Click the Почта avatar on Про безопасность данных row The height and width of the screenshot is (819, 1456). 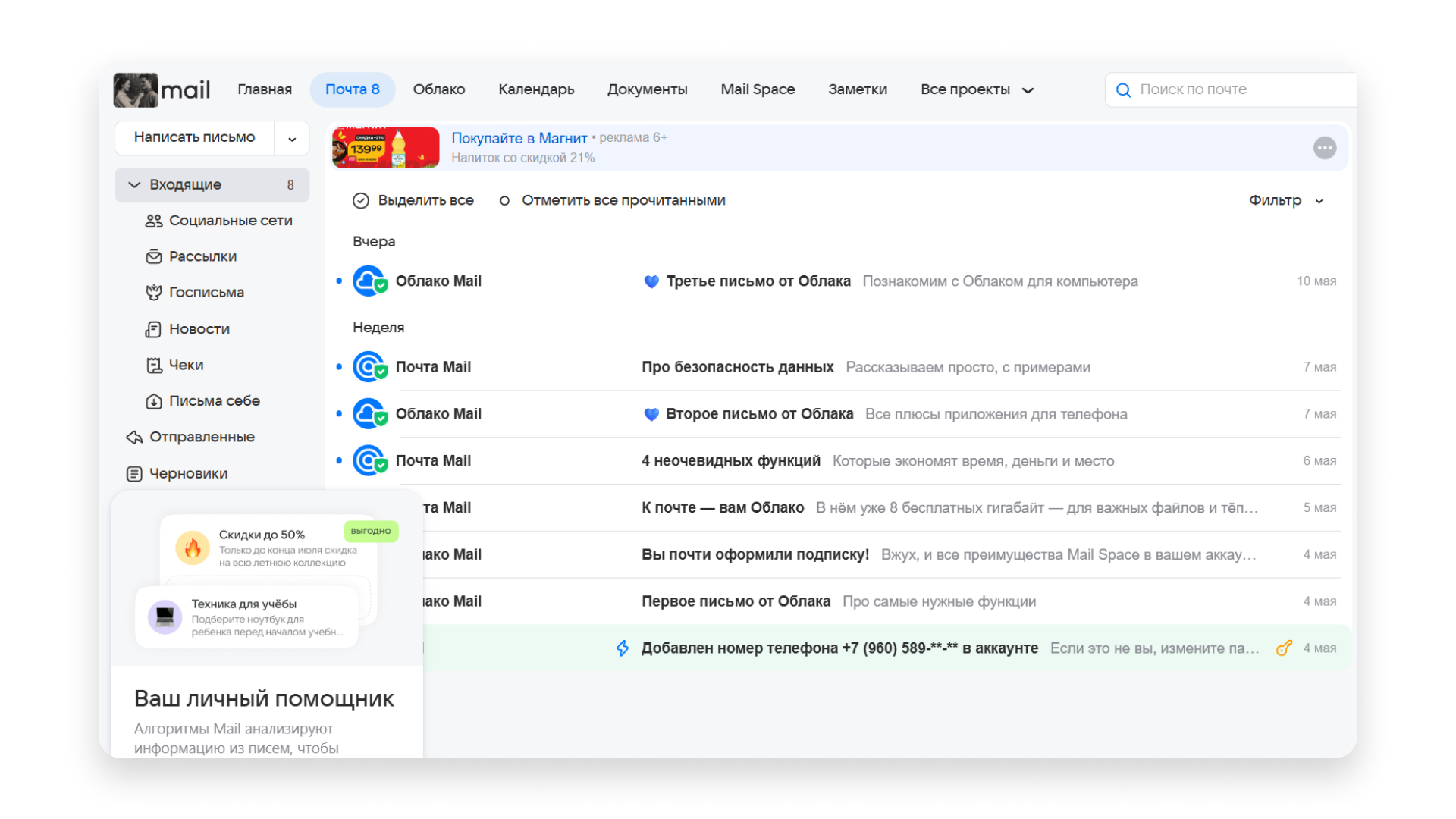pos(370,367)
